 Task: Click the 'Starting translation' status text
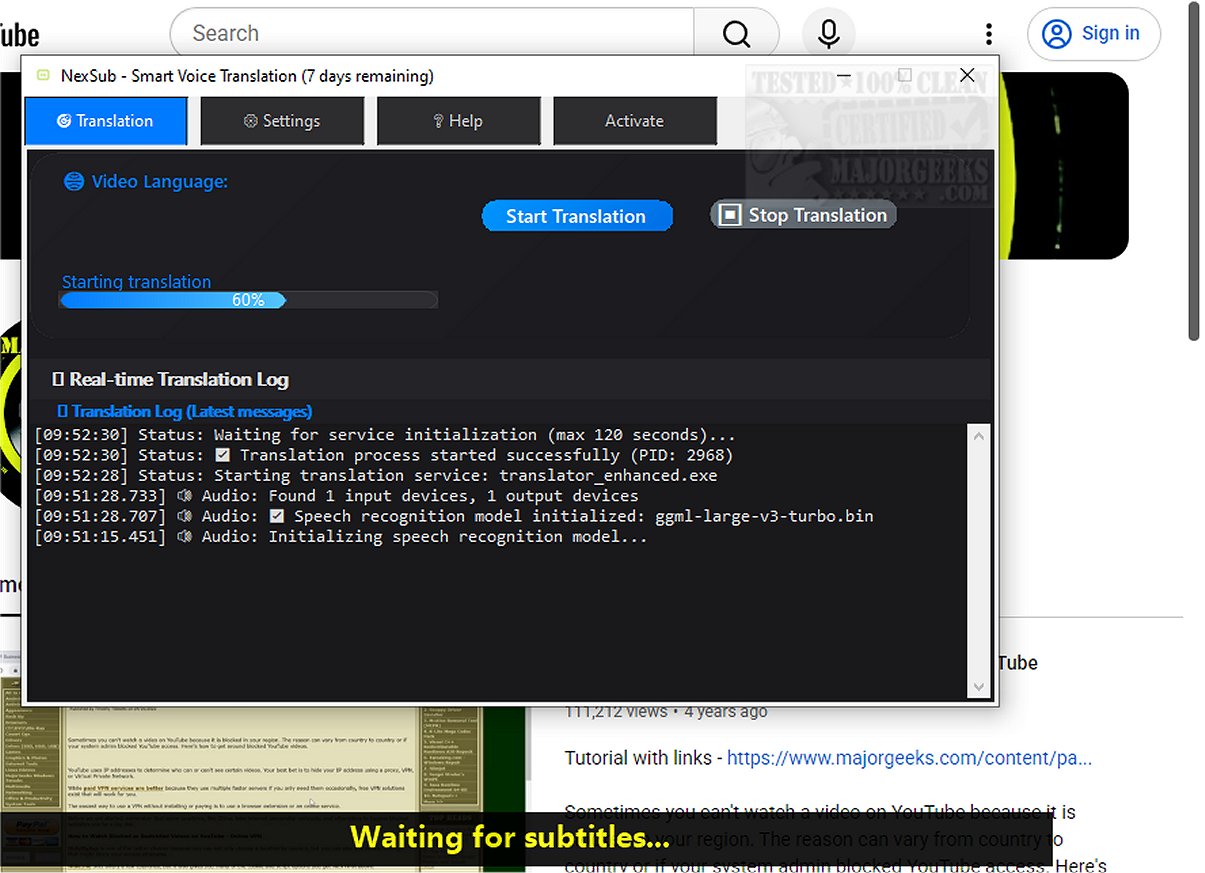[x=137, y=282]
